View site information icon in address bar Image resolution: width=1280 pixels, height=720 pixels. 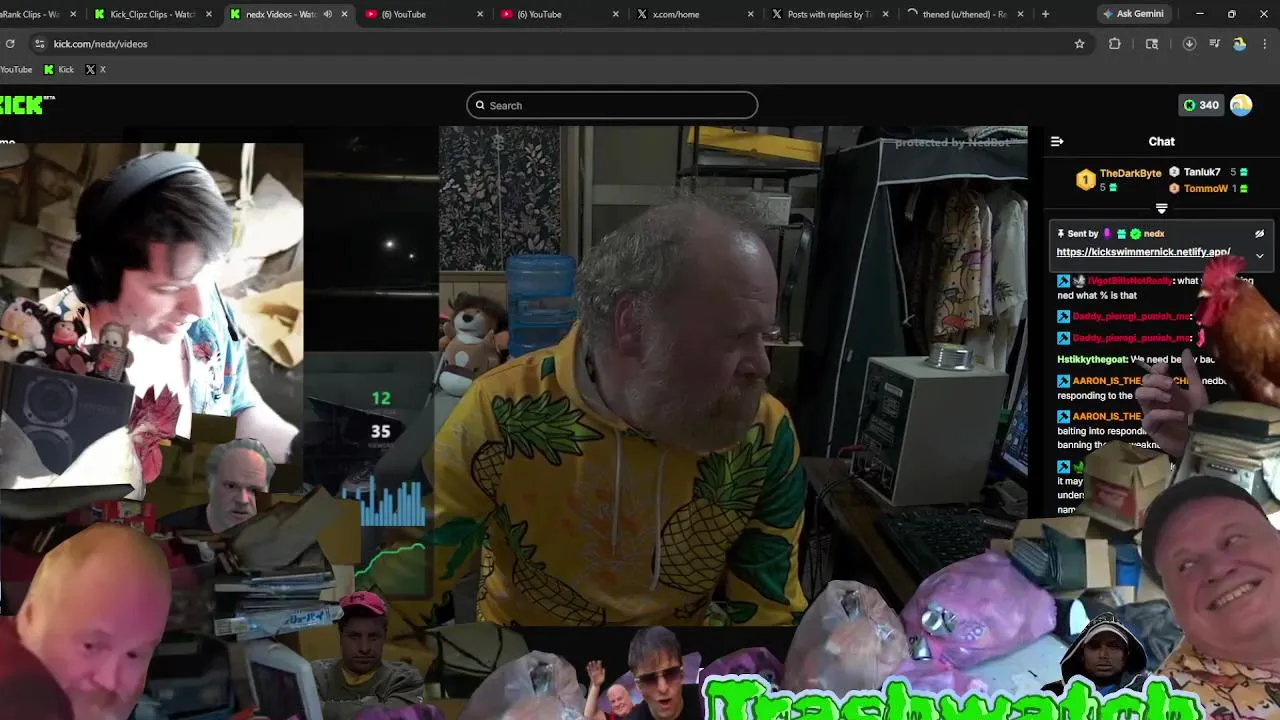(x=39, y=44)
